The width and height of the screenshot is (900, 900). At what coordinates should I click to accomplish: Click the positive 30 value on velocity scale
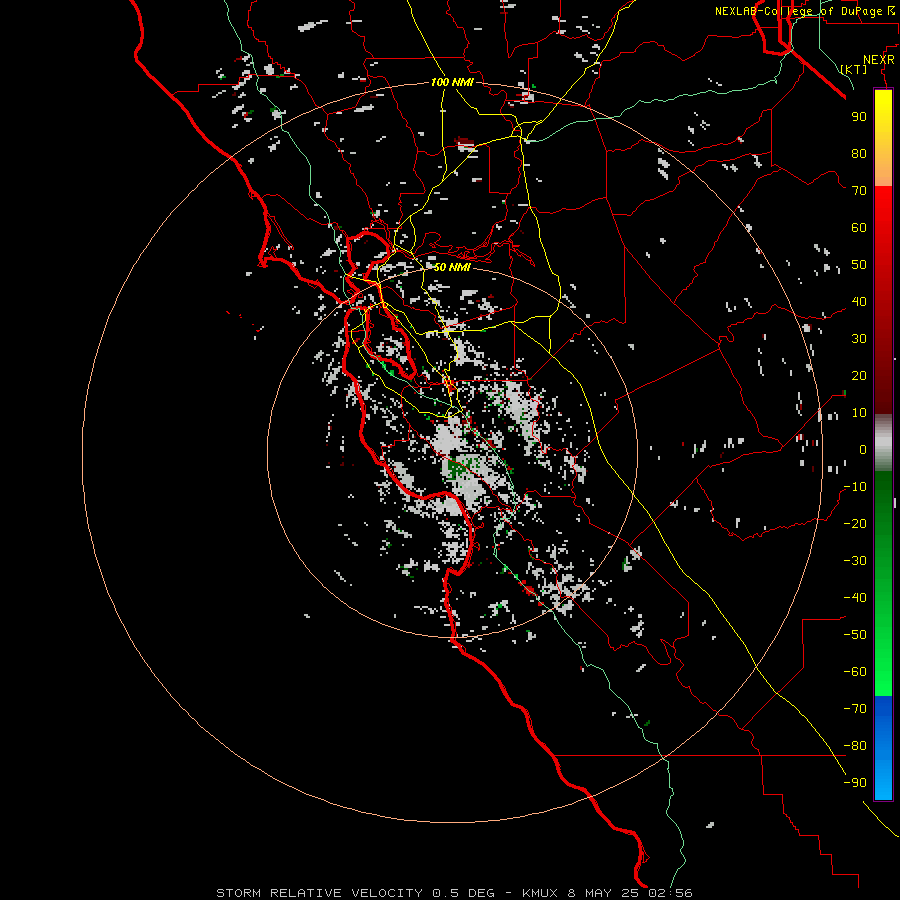click(859, 339)
